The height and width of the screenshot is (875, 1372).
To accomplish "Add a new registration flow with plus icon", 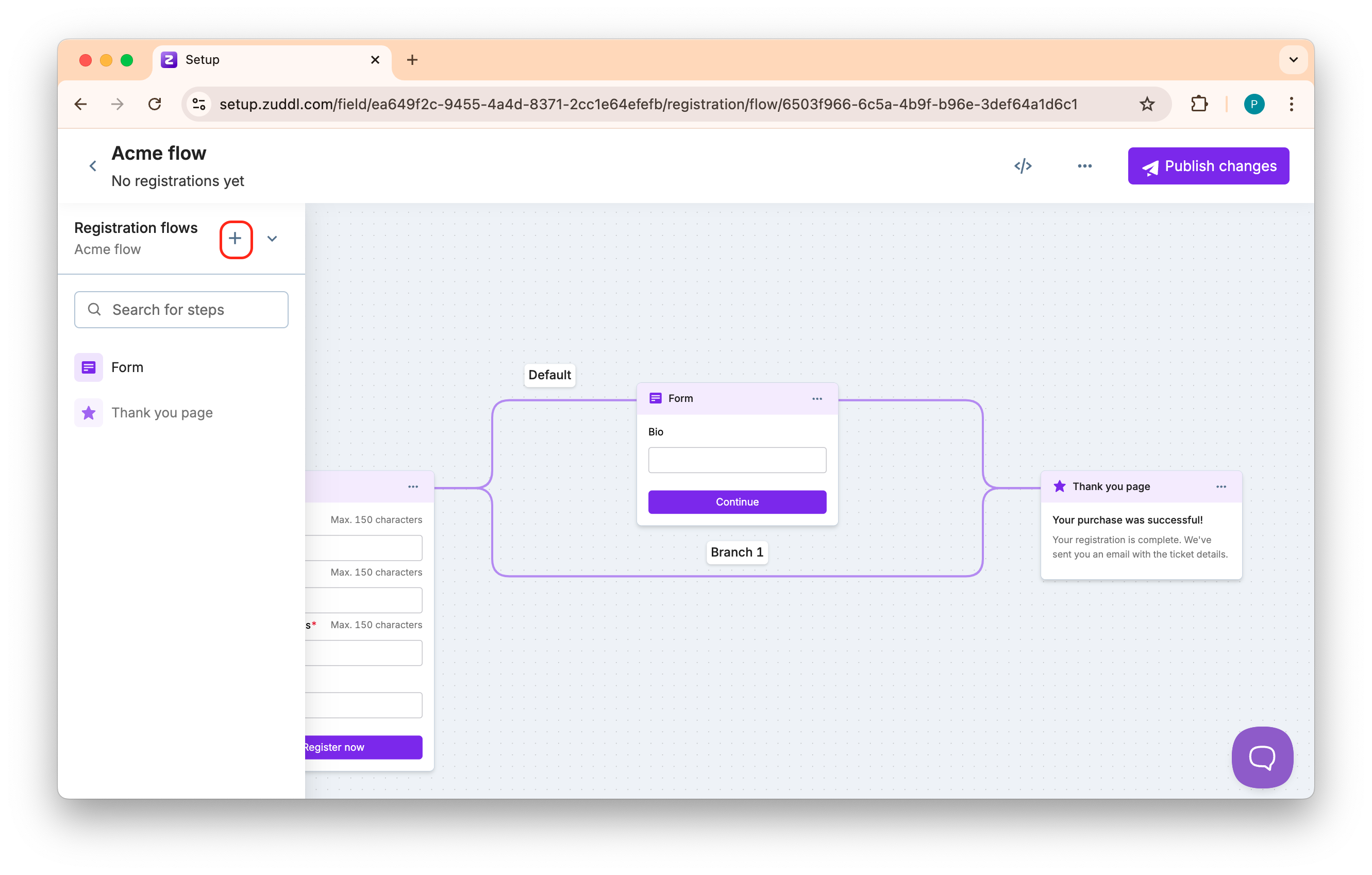I will click(236, 239).
